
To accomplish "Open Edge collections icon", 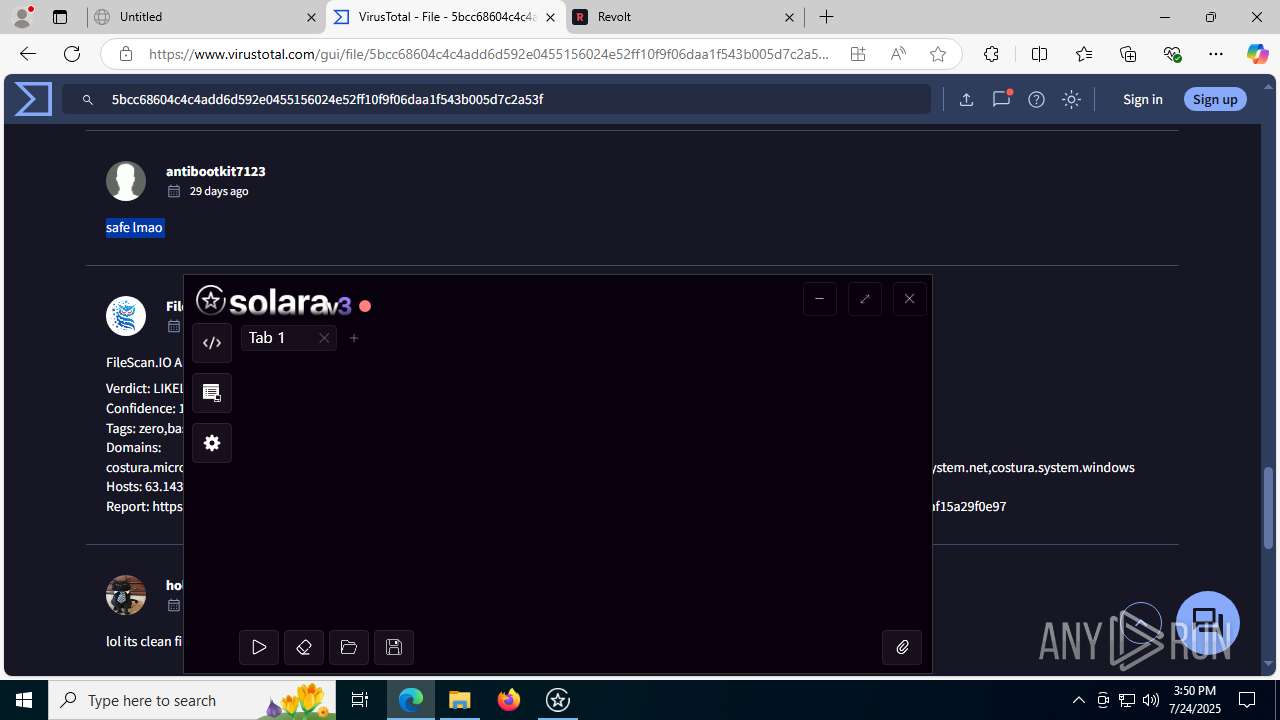I will tap(1128, 54).
